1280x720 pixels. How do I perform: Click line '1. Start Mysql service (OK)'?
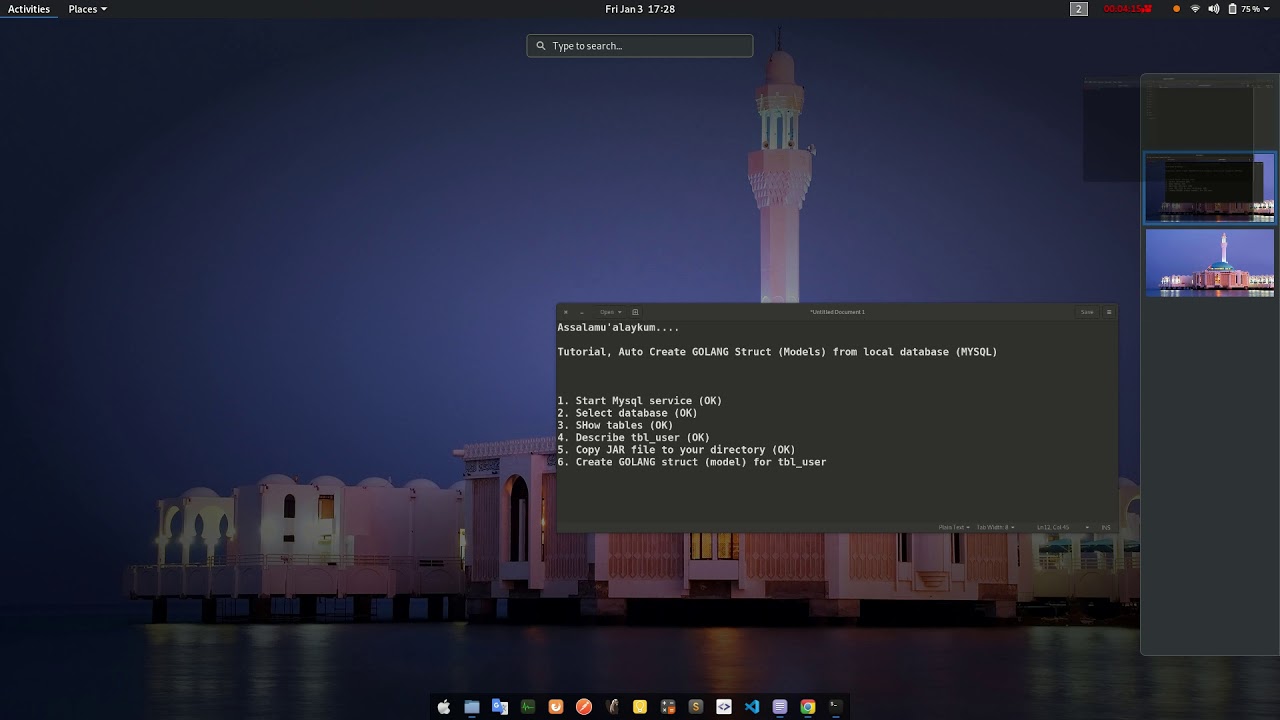639,401
